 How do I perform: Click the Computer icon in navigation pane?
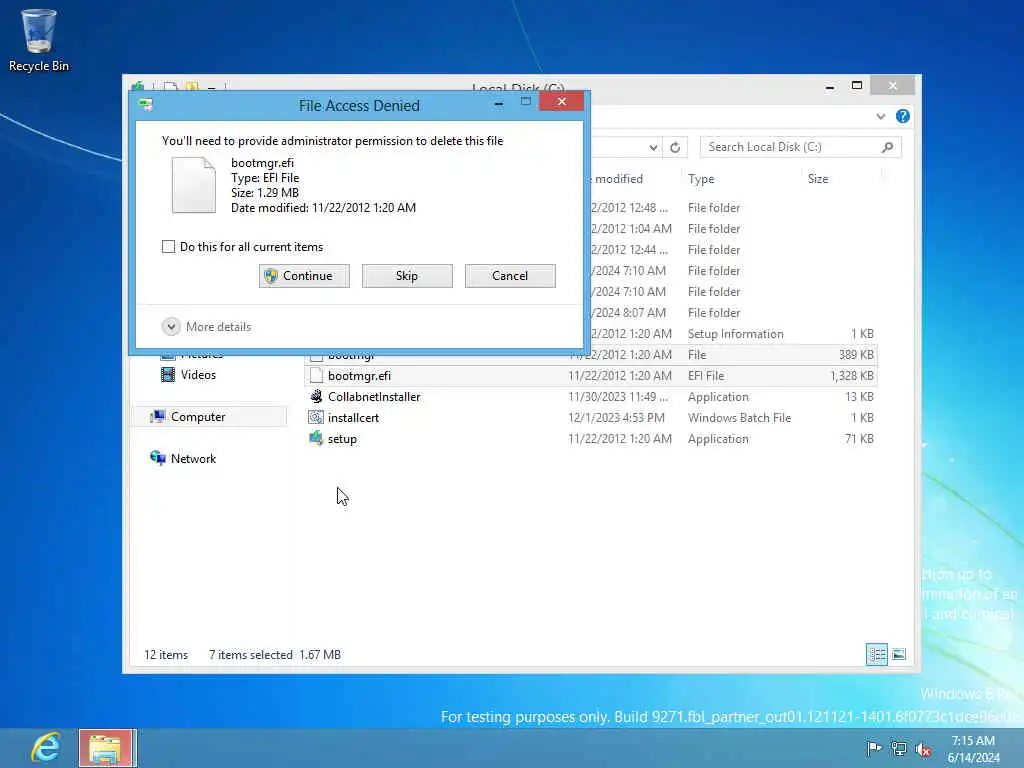click(157, 417)
